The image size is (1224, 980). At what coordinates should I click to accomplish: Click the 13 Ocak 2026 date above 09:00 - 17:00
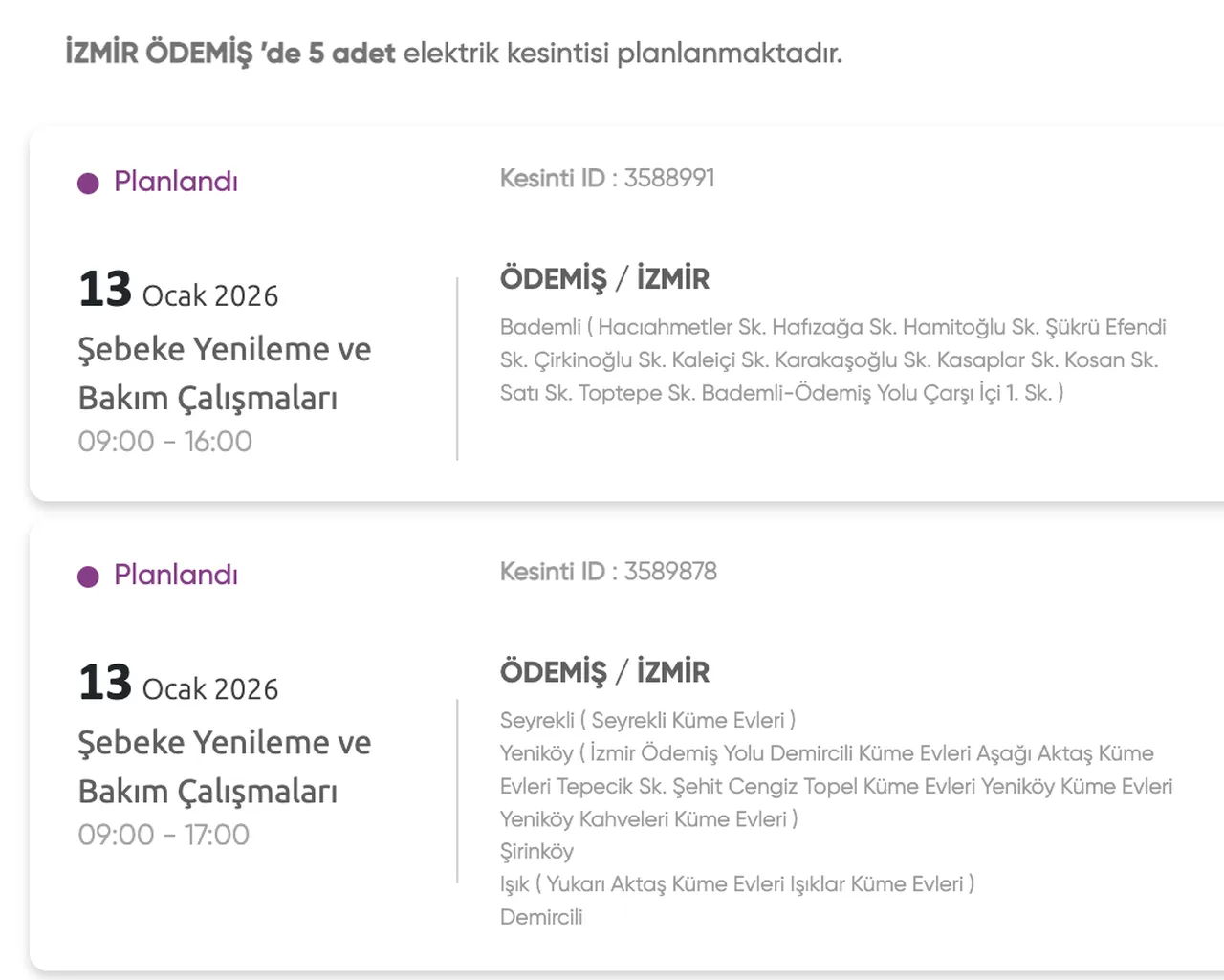point(179,684)
